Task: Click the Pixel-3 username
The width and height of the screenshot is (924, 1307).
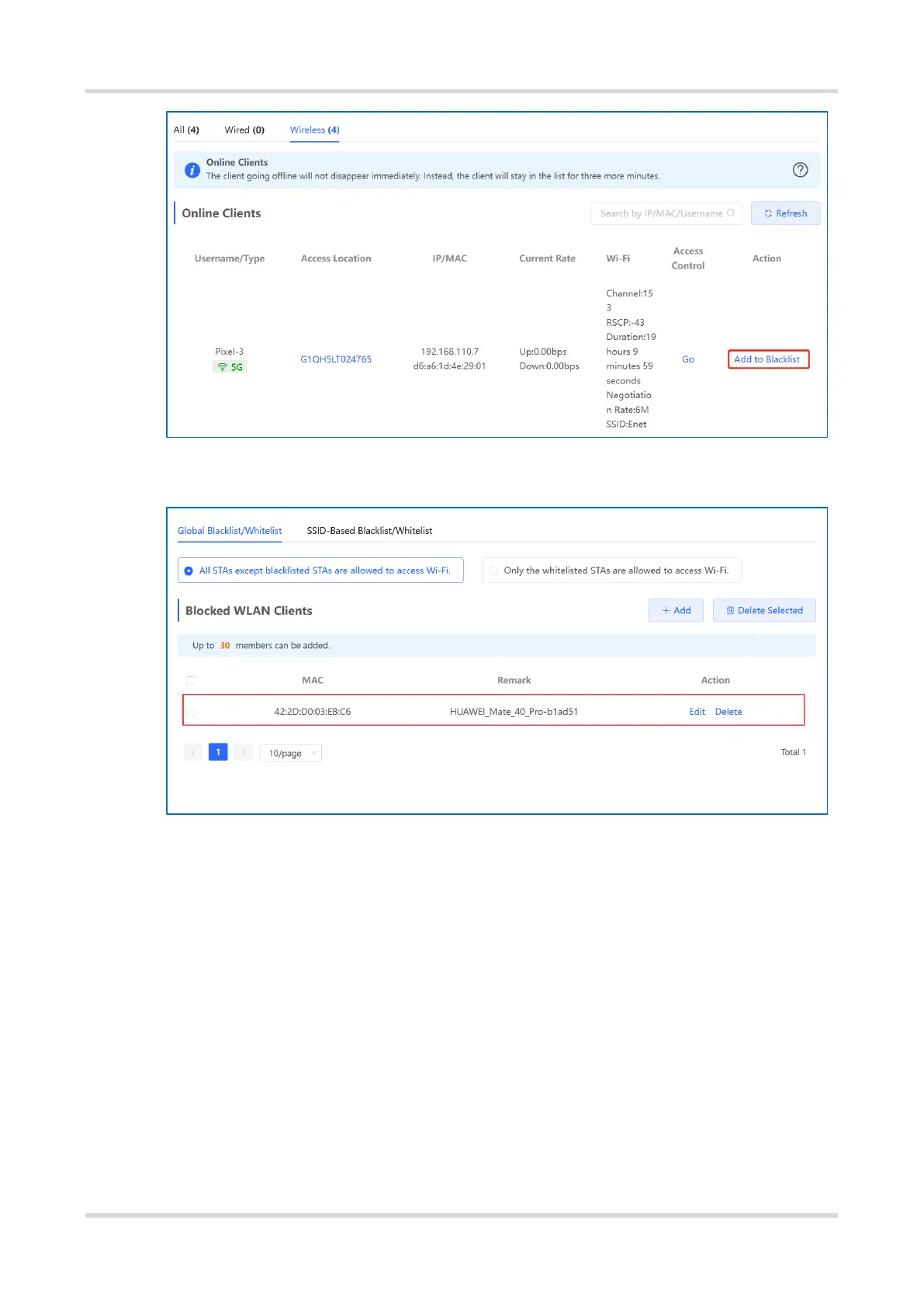Action: point(230,352)
